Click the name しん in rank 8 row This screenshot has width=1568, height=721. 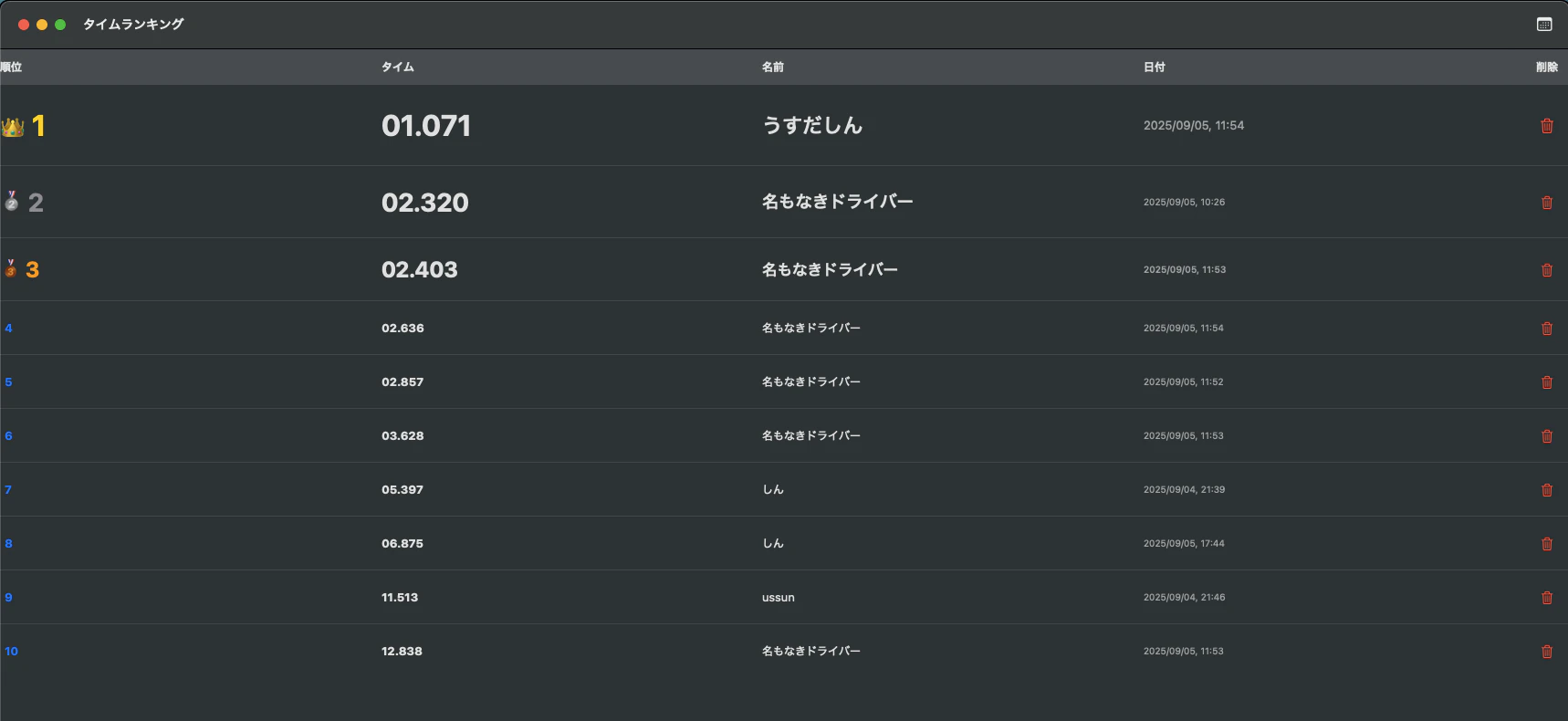[773, 543]
